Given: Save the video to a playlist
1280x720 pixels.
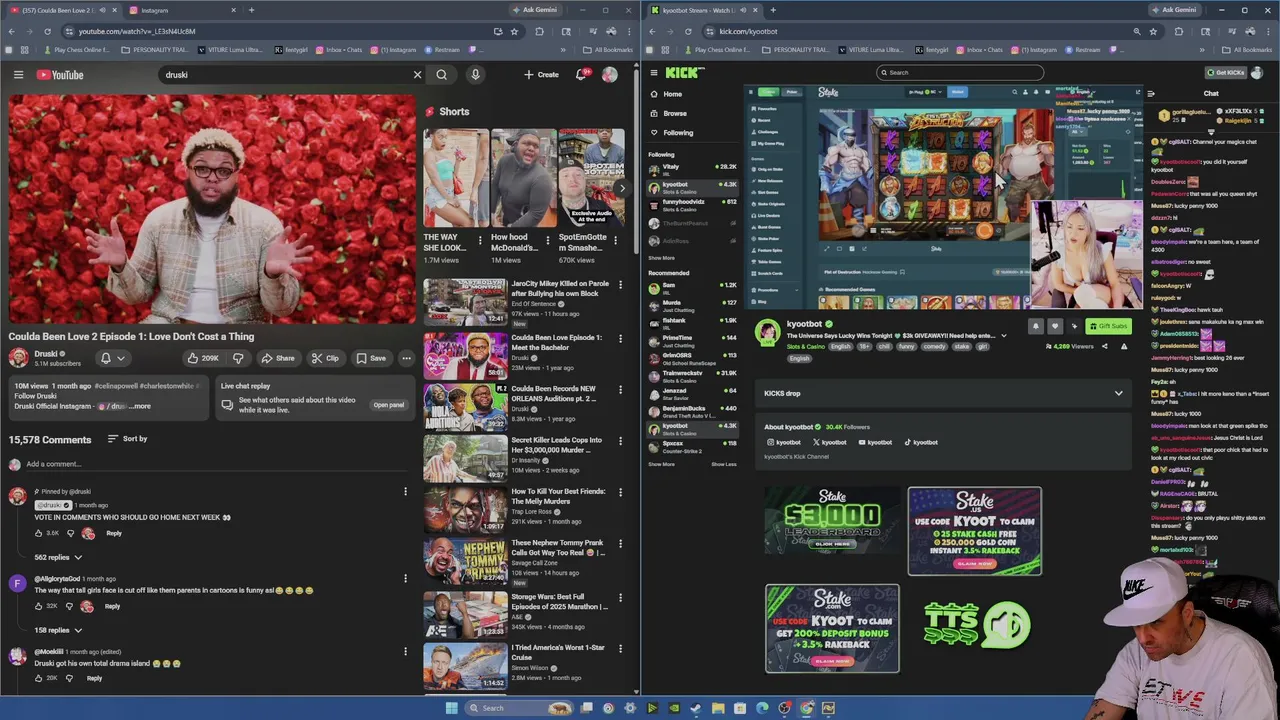Looking at the screenshot, I should [371, 358].
